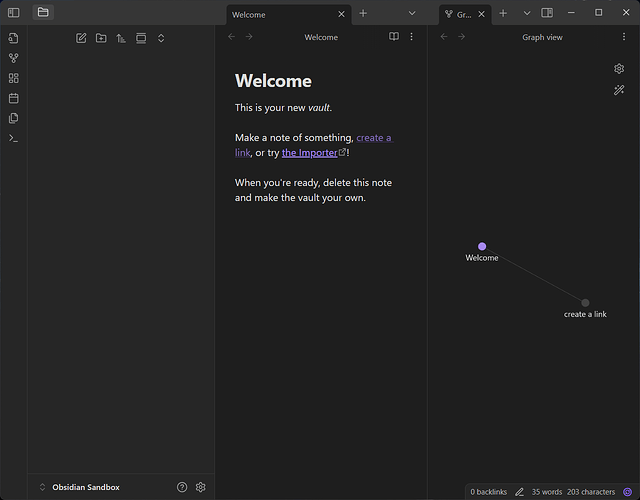This screenshot has width=640, height=500.
Task: Collapse the left sidebar toggle icon
Action: pos(13,13)
